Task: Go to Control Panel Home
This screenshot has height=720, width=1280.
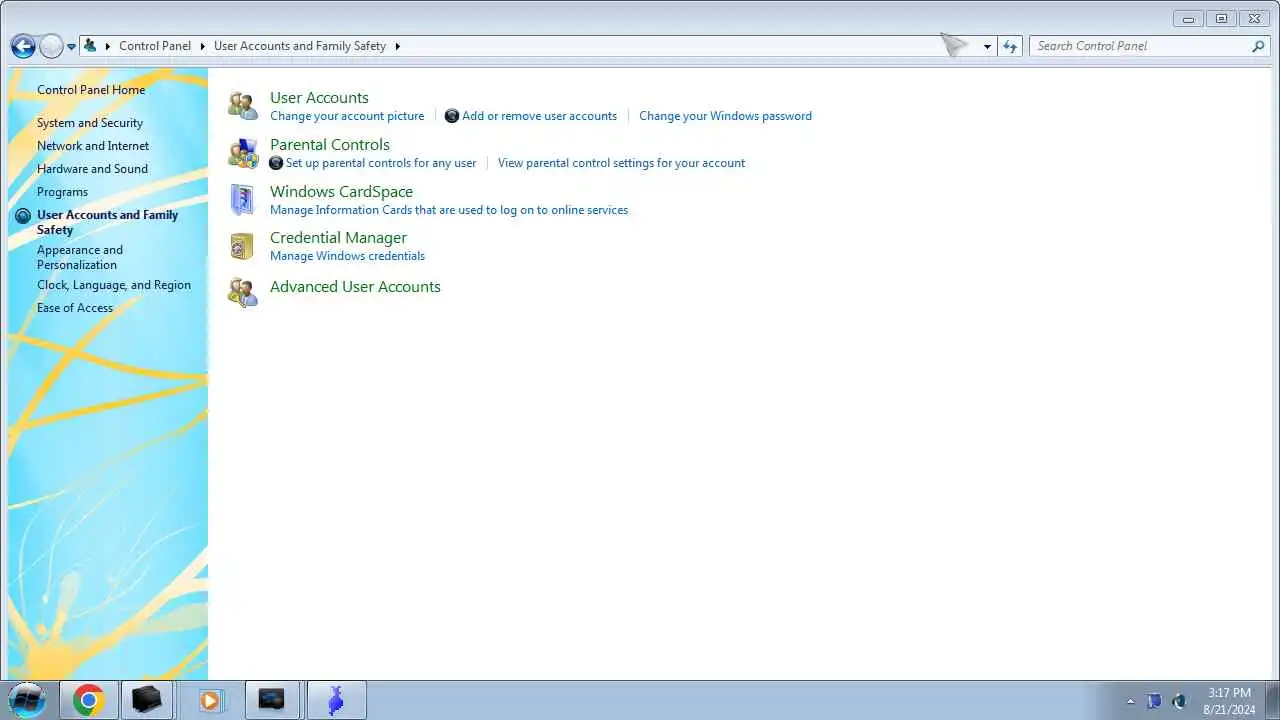Action: point(91,90)
